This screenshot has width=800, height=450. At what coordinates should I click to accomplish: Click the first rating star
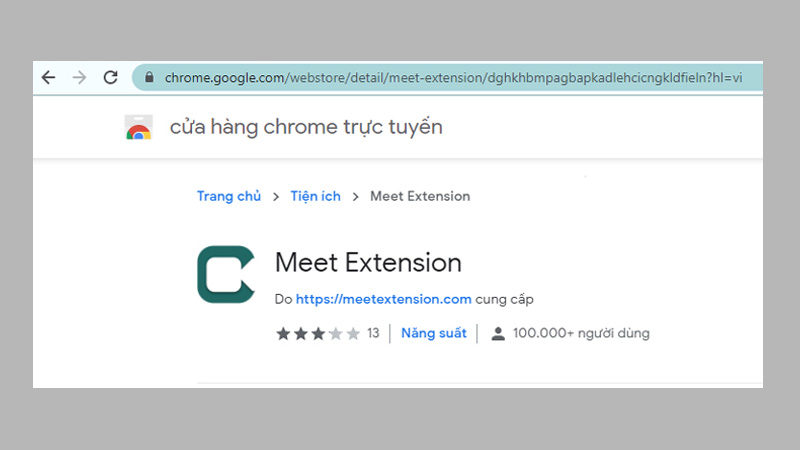[282, 333]
